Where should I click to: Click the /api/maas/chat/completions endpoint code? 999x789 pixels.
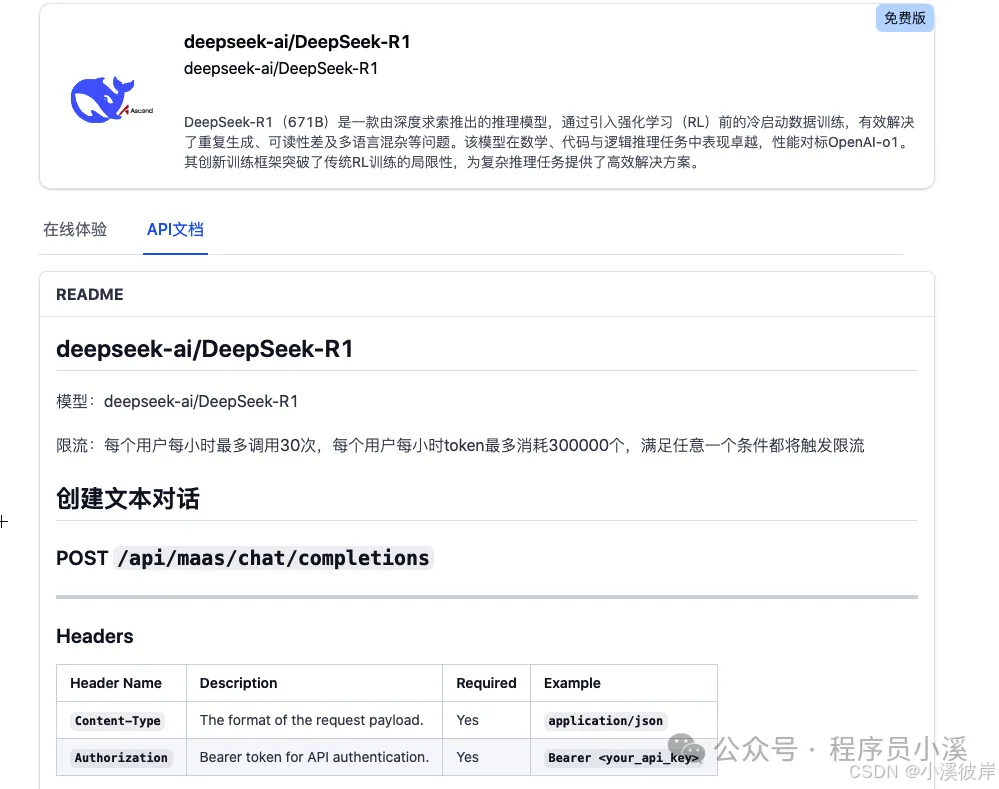pyautogui.click(x=273, y=558)
